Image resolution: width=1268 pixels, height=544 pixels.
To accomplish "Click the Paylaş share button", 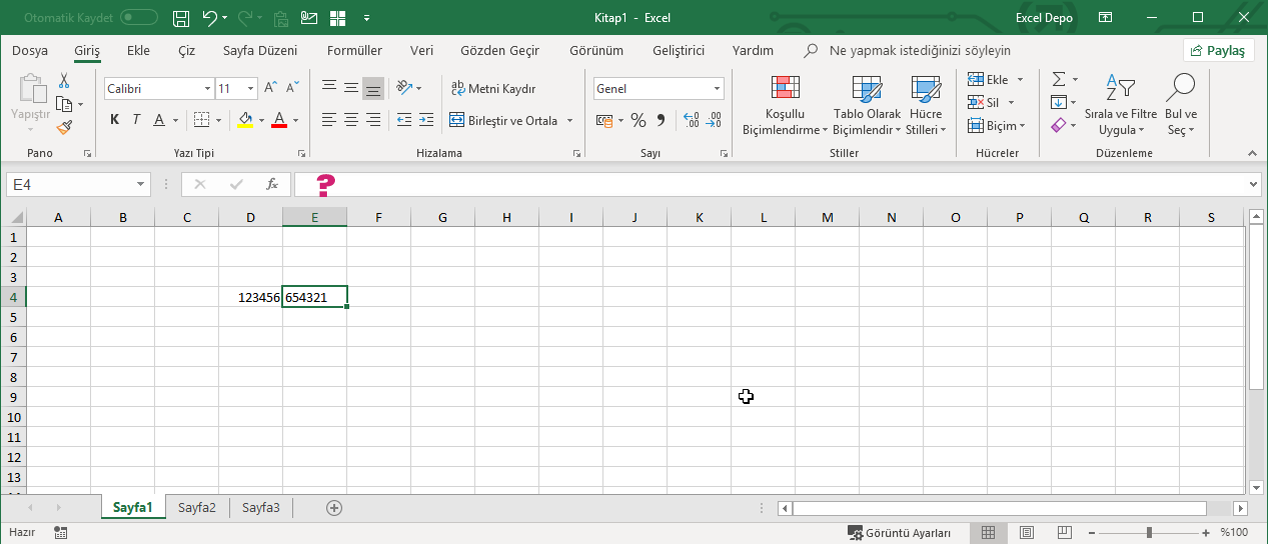I will click(x=1219, y=50).
